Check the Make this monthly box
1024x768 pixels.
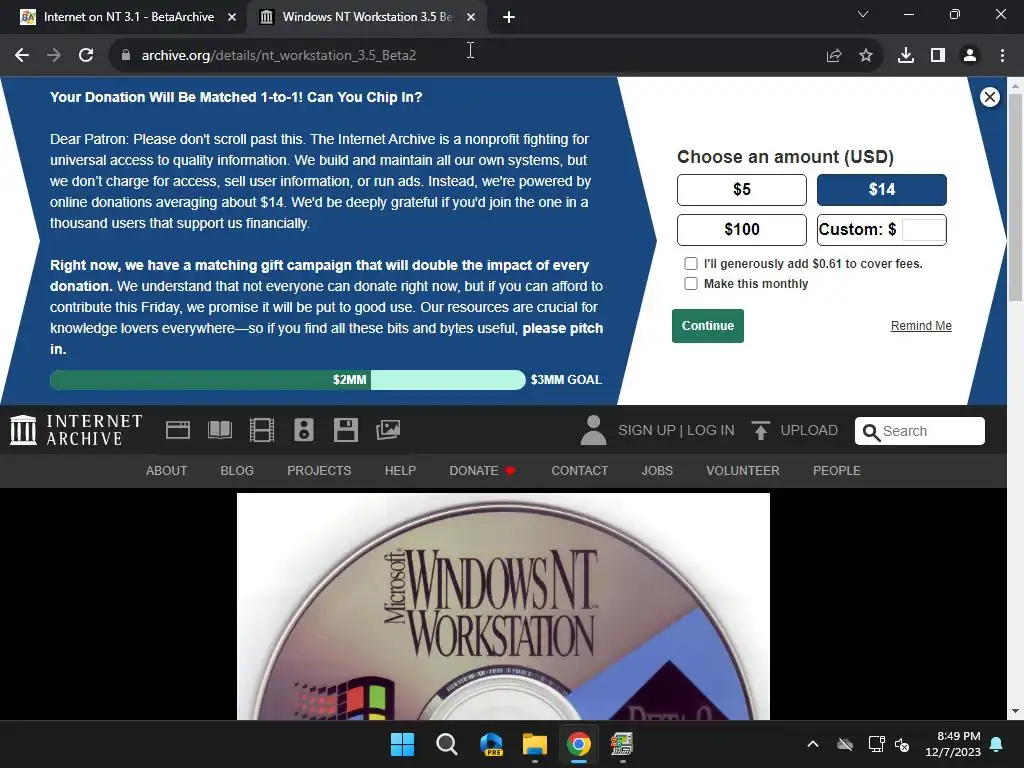(x=691, y=283)
